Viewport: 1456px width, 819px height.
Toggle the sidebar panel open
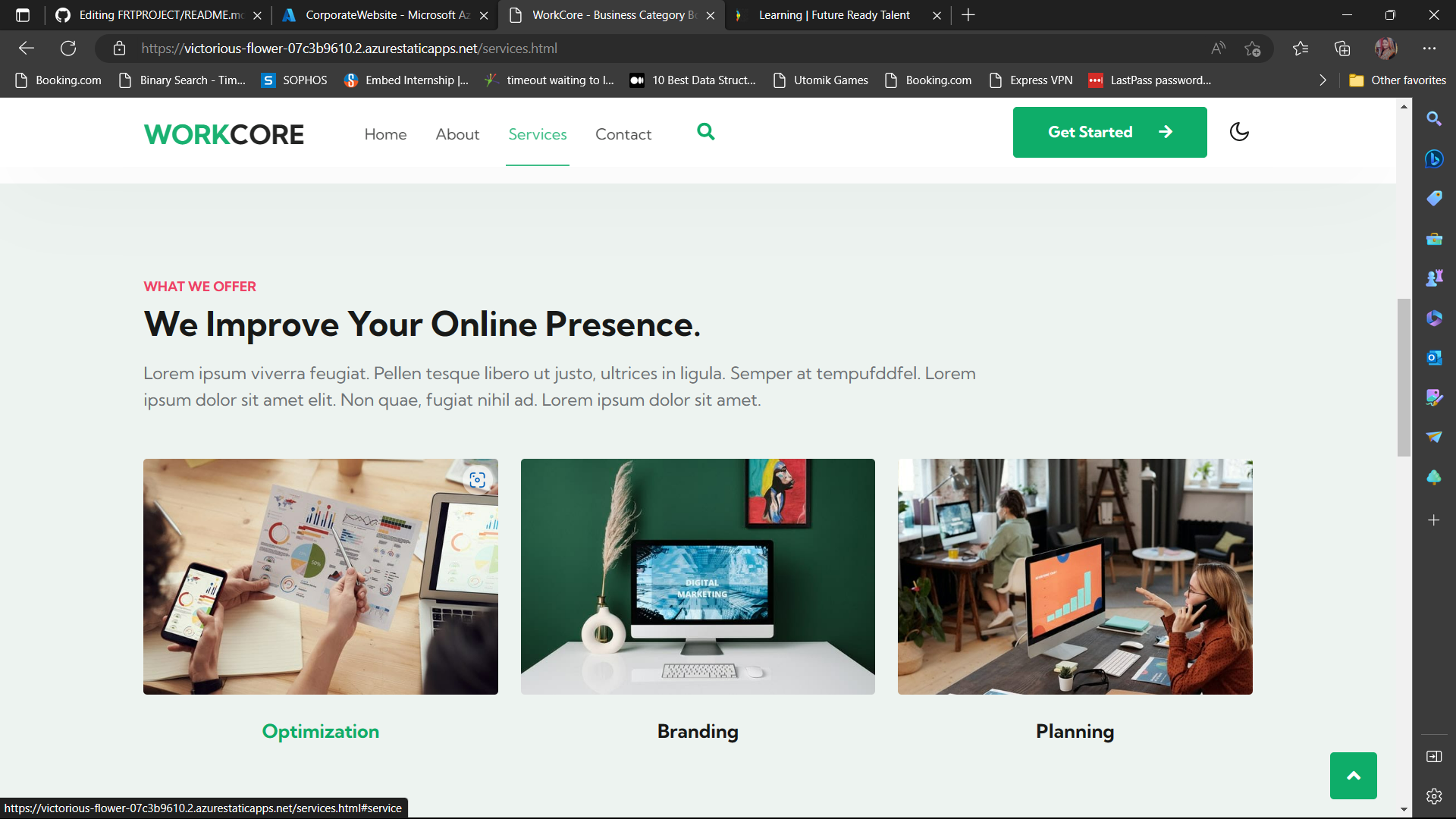coord(1434,756)
